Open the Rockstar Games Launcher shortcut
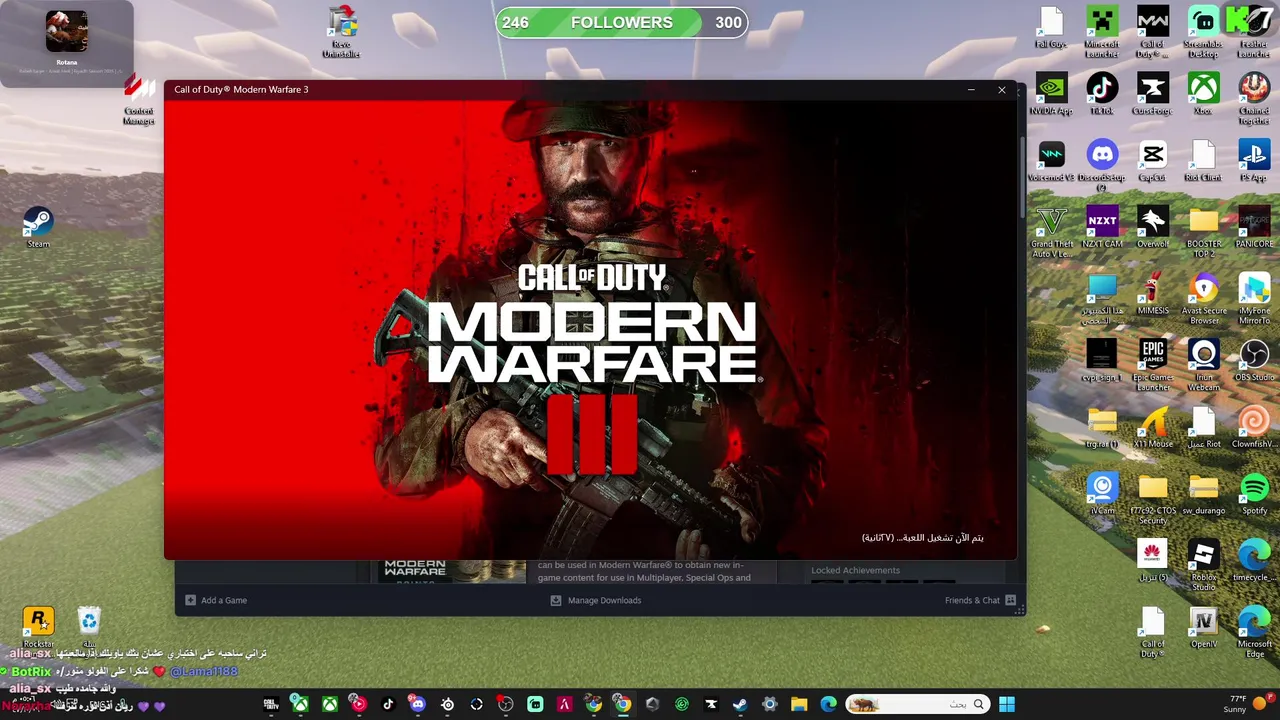This screenshot has width=1280, height=720. (x=38, y=627)
